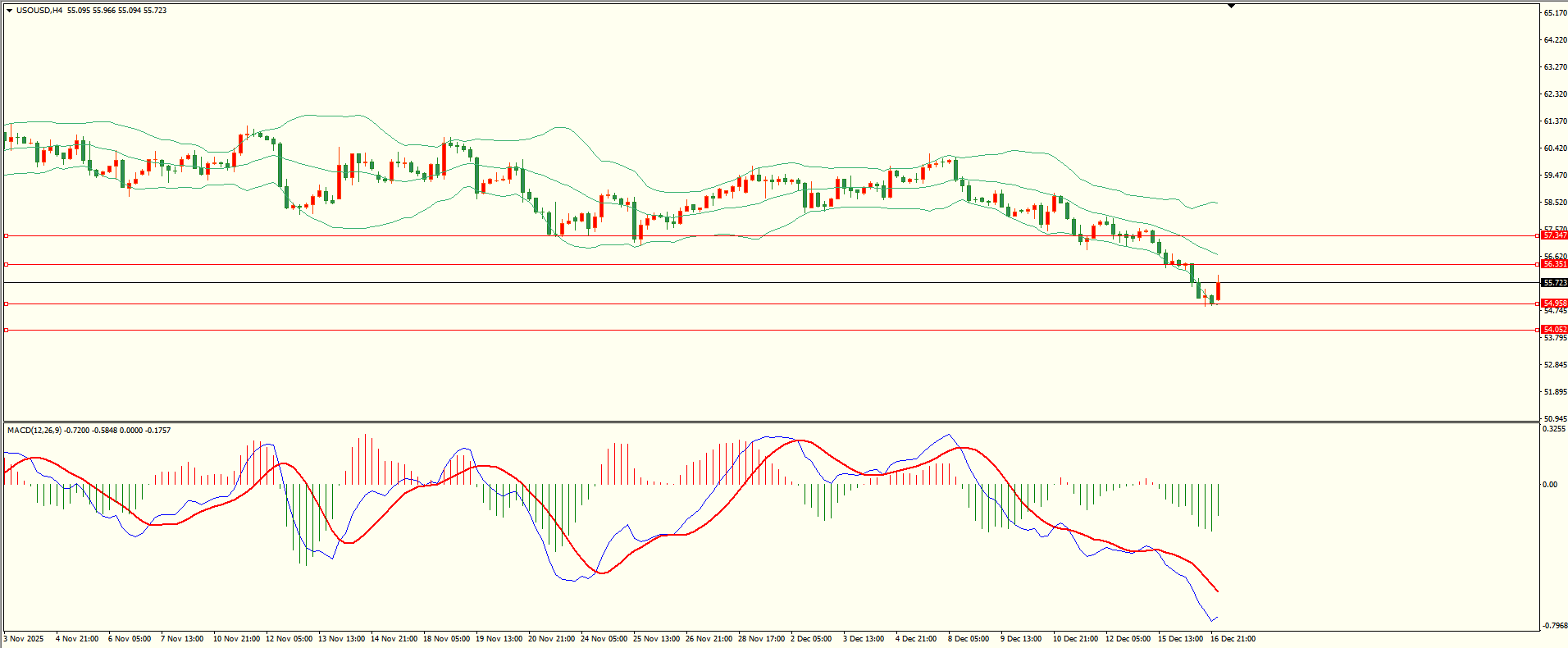The image size is (1568, 648).
Task: Select left handle of 57.347 horizontal line
Action: (7, 235)
